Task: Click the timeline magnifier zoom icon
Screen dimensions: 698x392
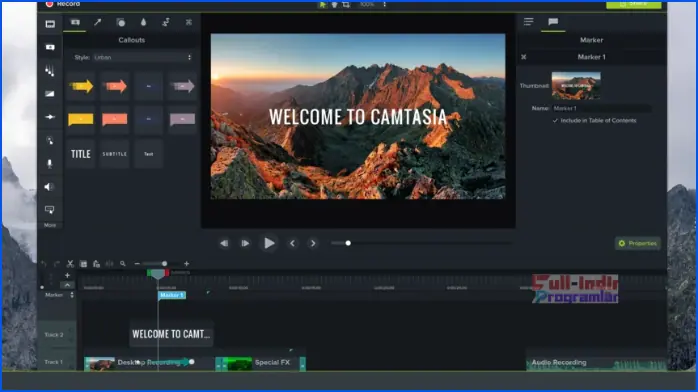Action: point(123,264)
